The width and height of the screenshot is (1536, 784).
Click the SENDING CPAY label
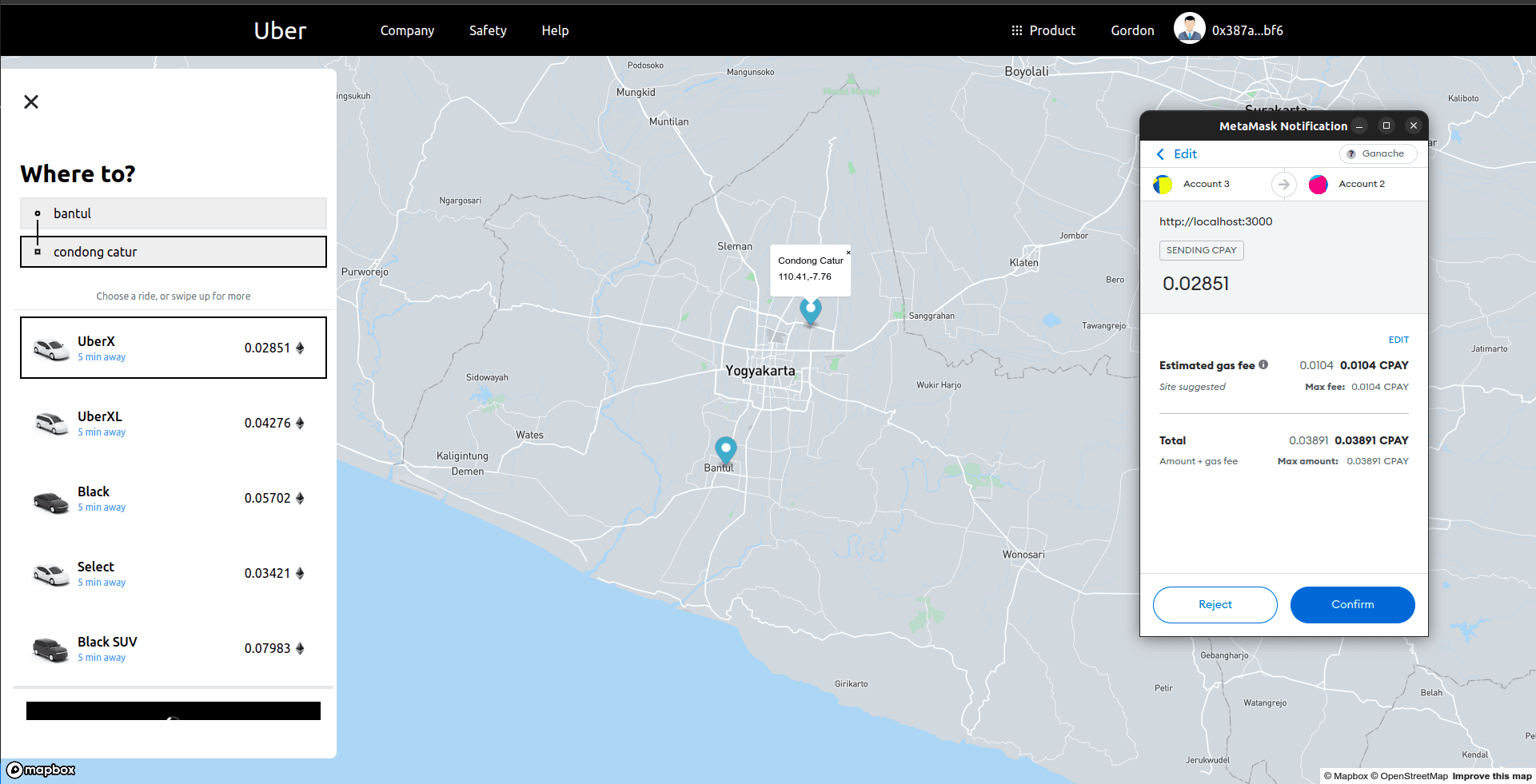pyautogui.click(x=1202, y=250)
